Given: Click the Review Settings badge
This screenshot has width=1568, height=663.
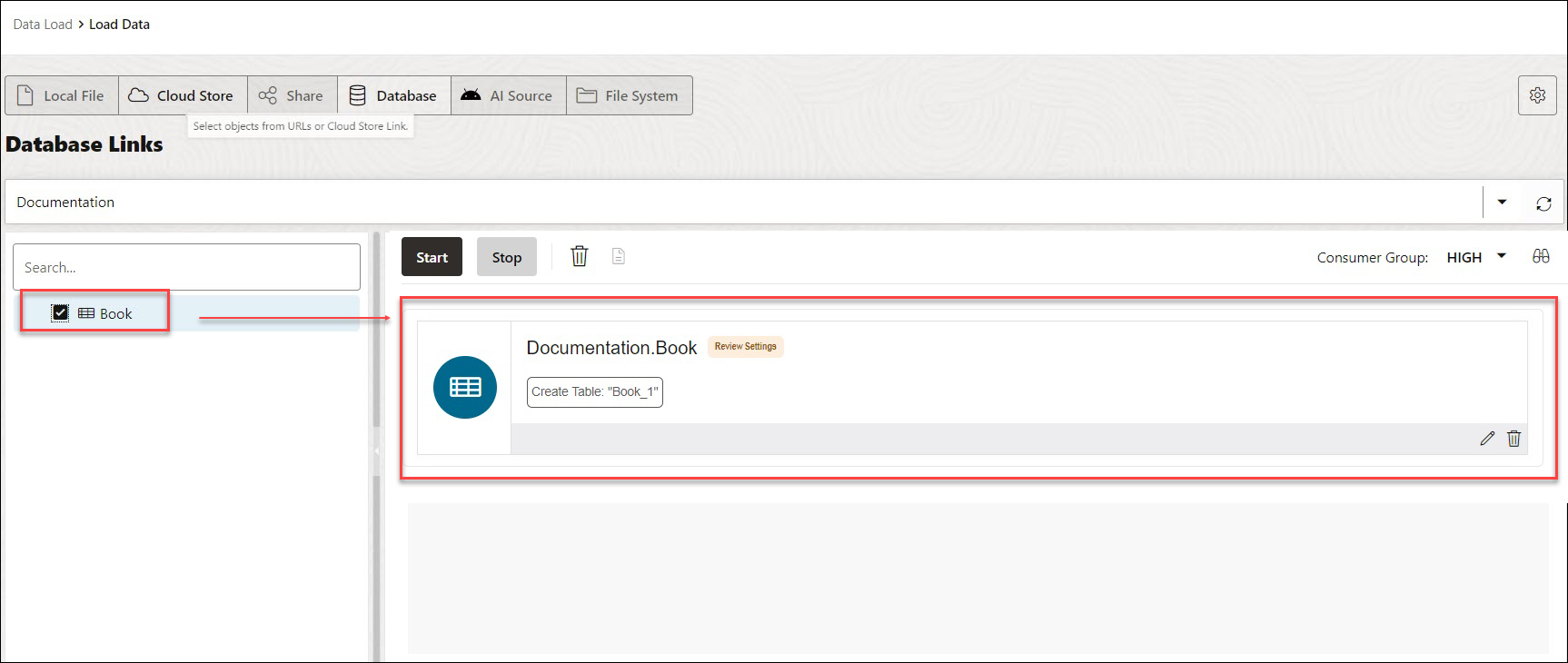Looking at the screenshot, I should (x=745, y=346).
